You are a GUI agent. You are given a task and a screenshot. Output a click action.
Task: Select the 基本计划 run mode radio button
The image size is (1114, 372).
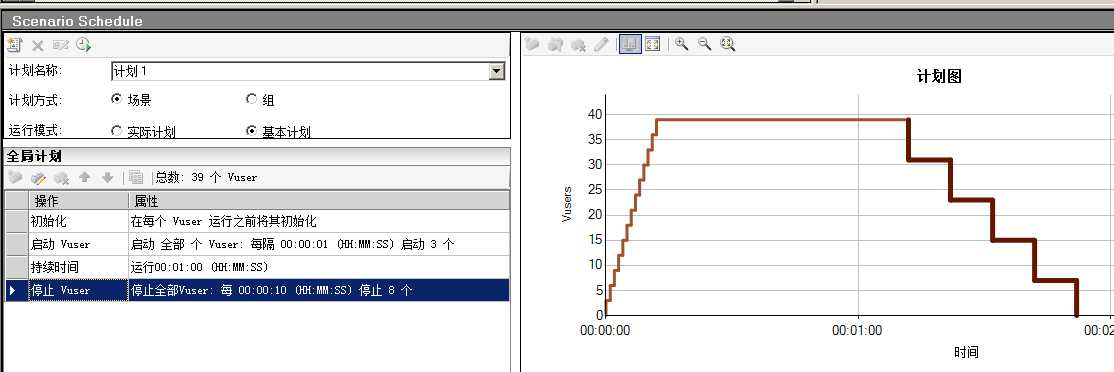click(251, 131)
